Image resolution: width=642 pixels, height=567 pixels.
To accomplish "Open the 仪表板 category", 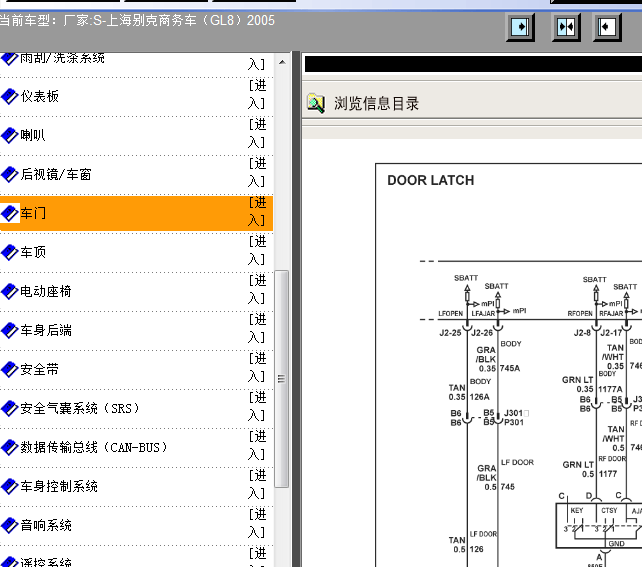I will tap(40, 97).
